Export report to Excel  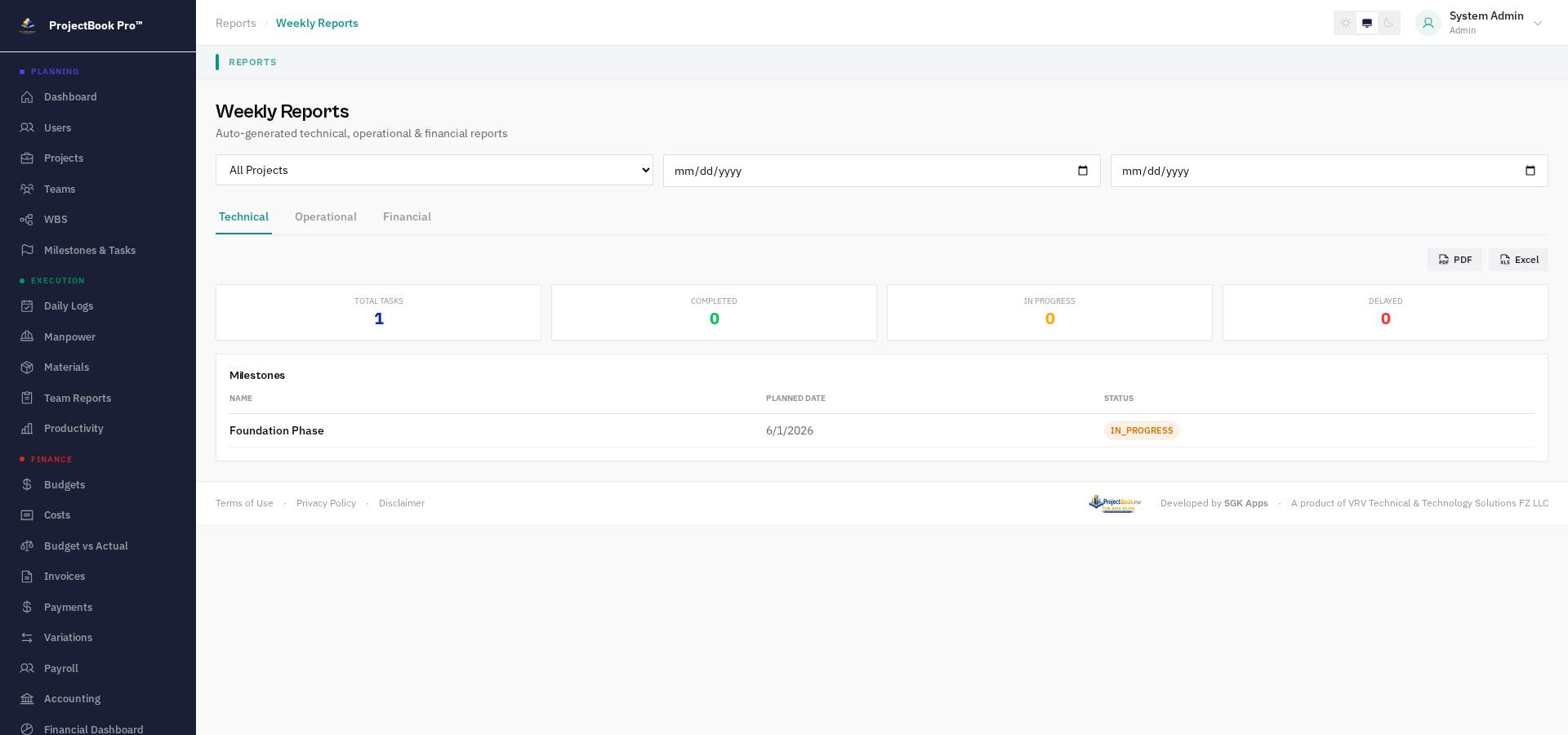click(1518, 260)
